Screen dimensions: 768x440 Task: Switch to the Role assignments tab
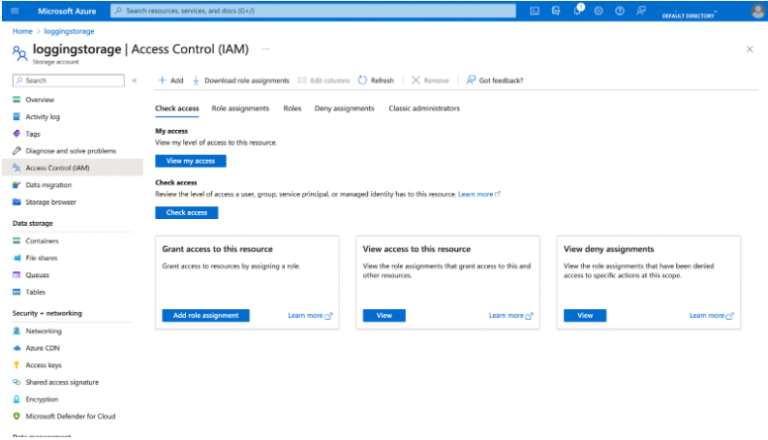click(x=240, y=108)
